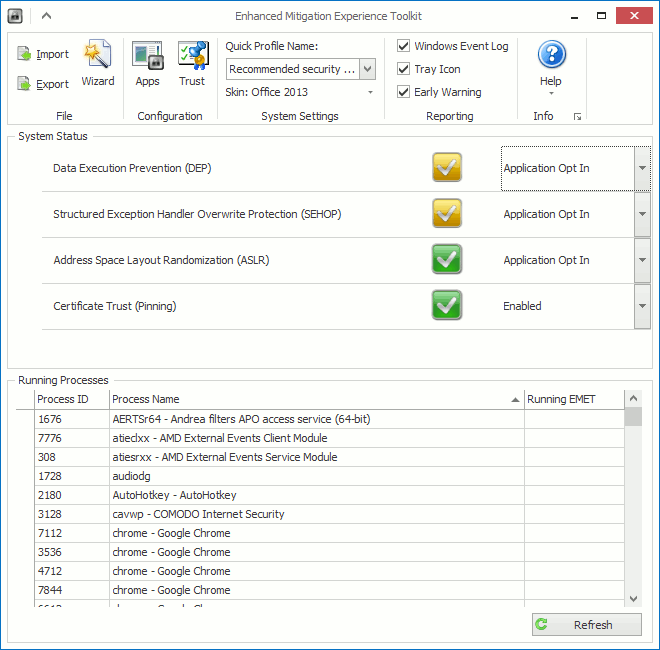660x650 pixels.
Task: Open the Trust certificate configuration
Action: click(192, 63)
